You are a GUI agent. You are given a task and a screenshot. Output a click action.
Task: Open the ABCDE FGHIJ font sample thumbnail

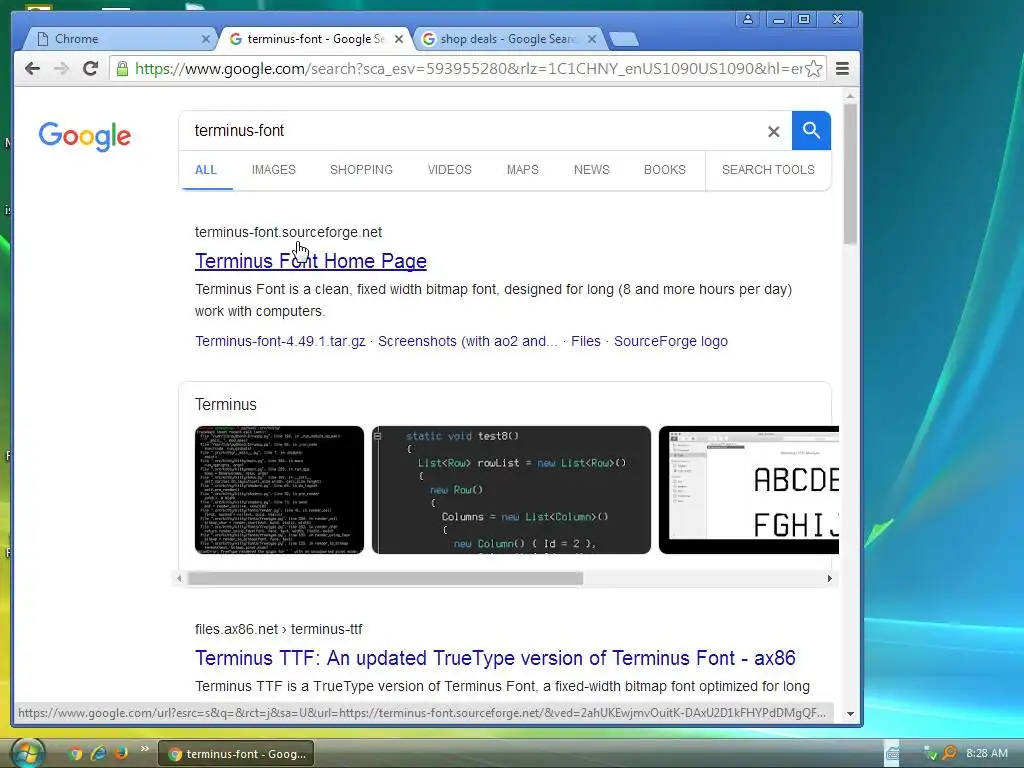[x=748, y=490]
